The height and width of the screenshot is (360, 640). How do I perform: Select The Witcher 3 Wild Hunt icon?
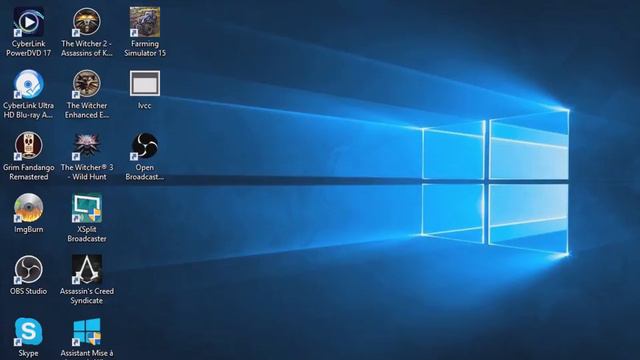87,146
